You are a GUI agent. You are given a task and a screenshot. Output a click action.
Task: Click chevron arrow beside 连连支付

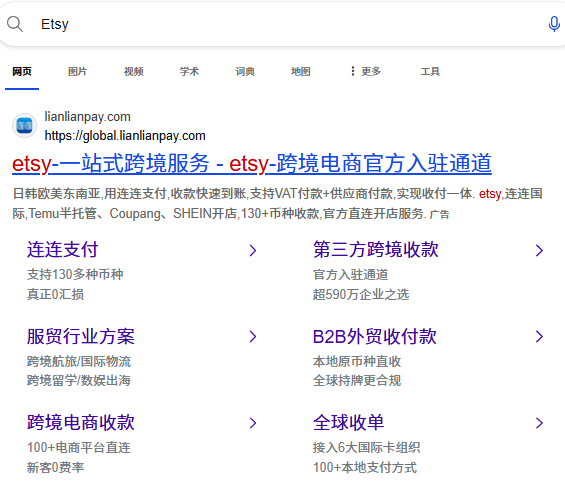coord(253,250)
